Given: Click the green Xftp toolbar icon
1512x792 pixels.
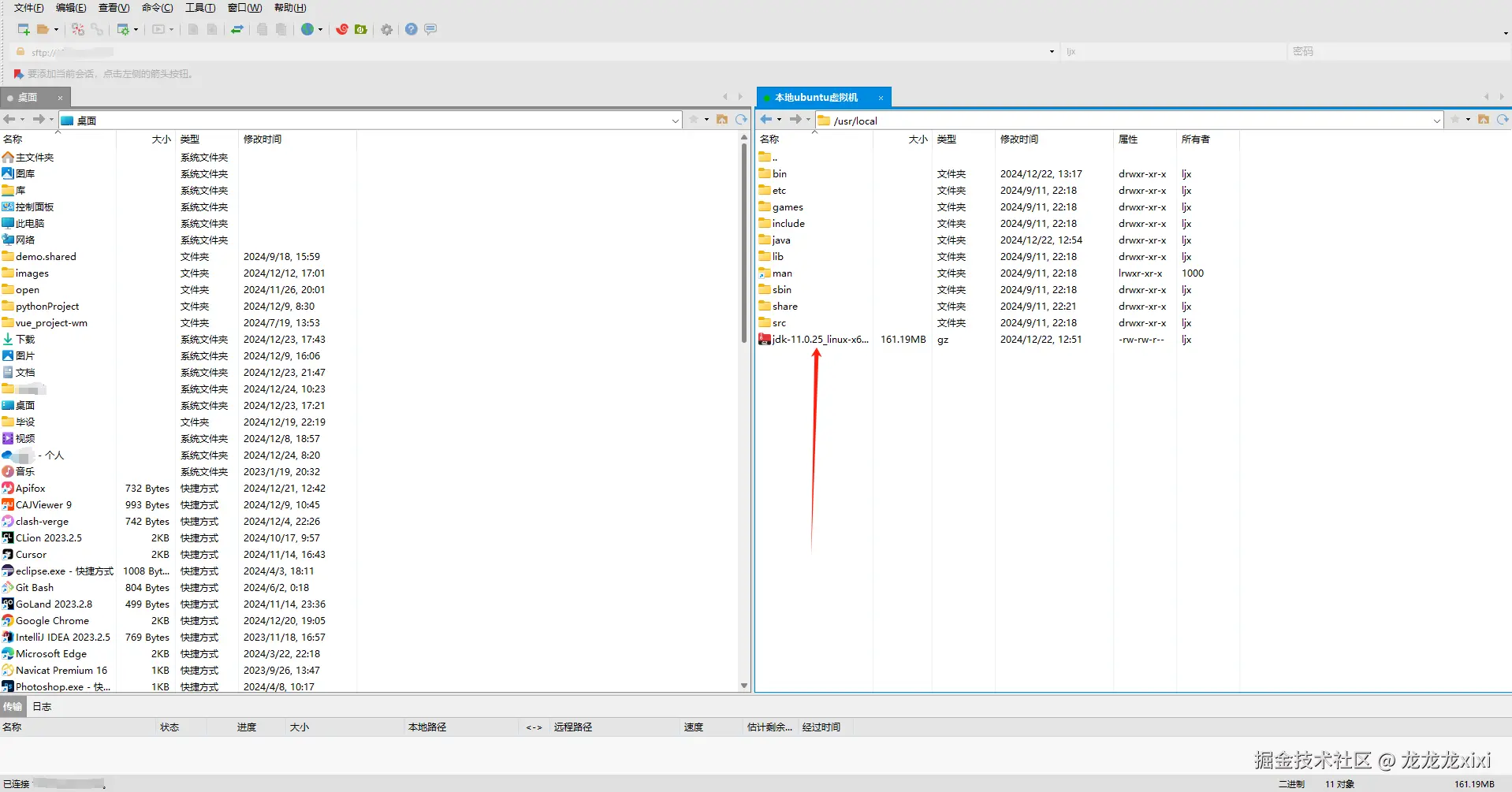Looking at the screenshot, I should (361, 29).
